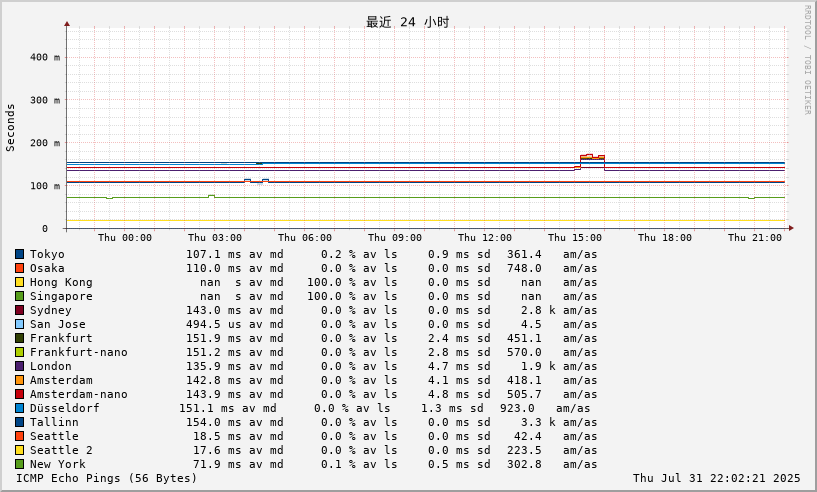
Task: Click the ICMP Echo Pings (56 Bytes) caption
Action: pos(107,478)
